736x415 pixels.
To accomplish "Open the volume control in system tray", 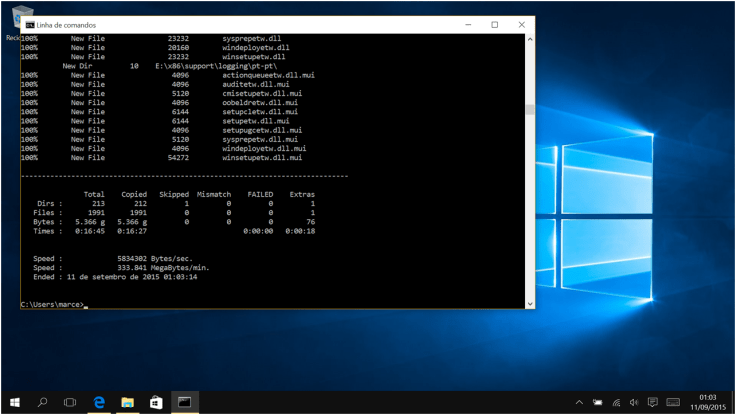I will [634, 402].
